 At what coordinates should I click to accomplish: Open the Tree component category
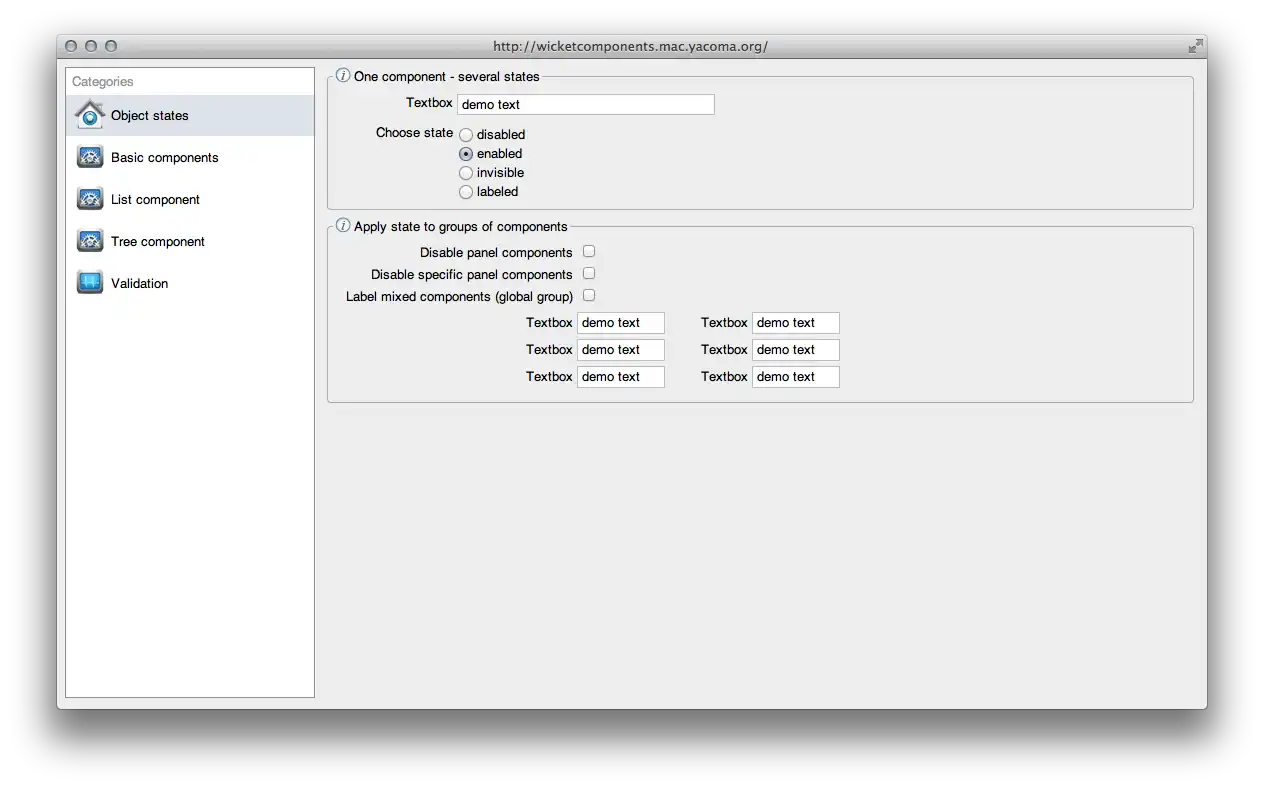[x=190, y=241]
